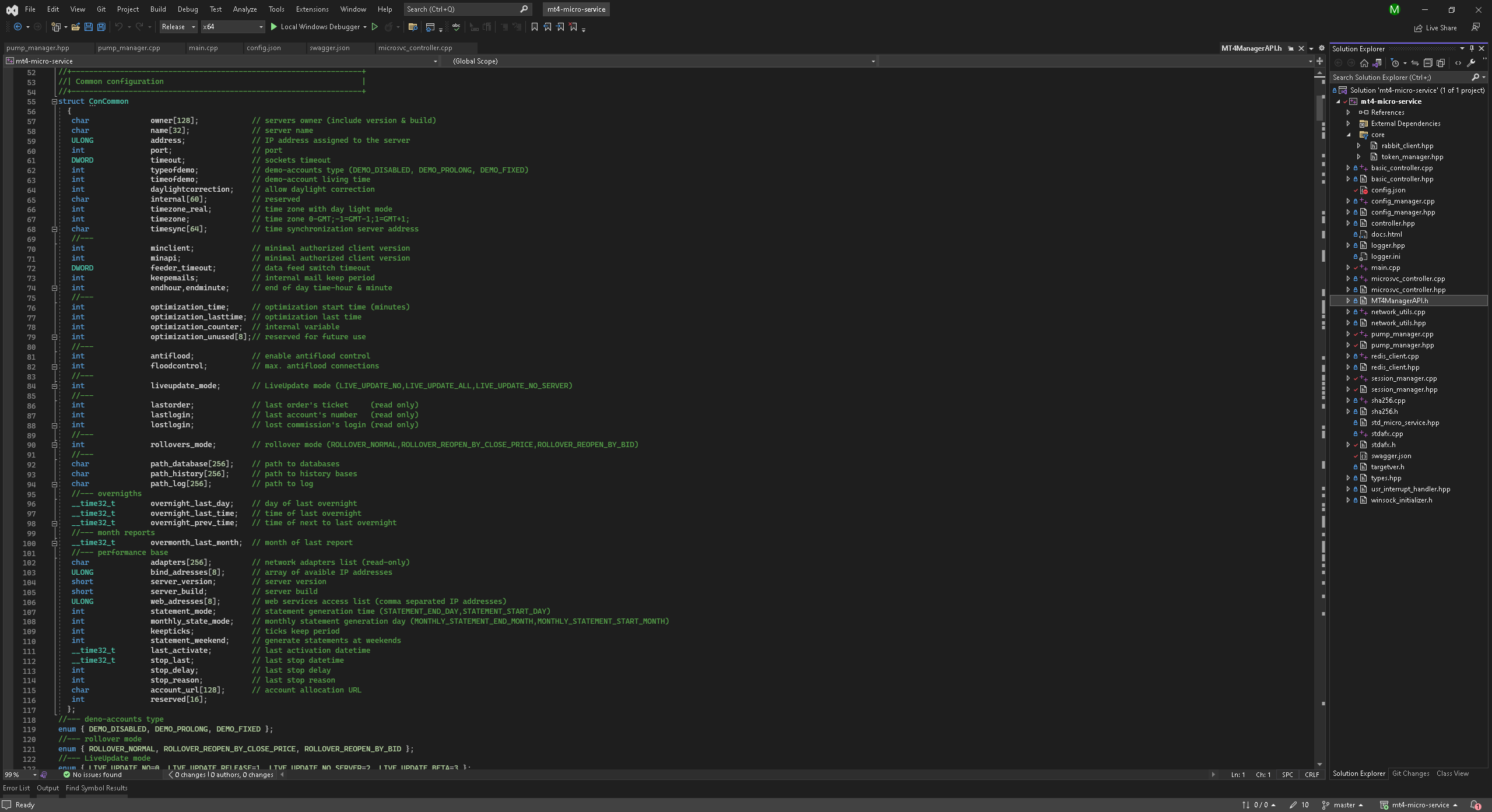
Task: Click Collapse All in Solution Explorer
Action: pos(1428,63)
